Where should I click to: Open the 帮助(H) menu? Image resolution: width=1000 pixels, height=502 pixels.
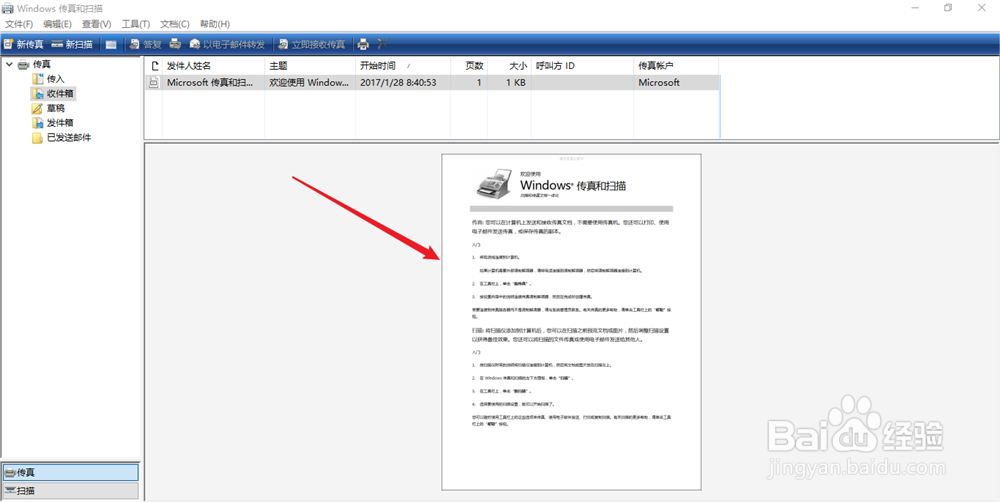coord(215,24)
